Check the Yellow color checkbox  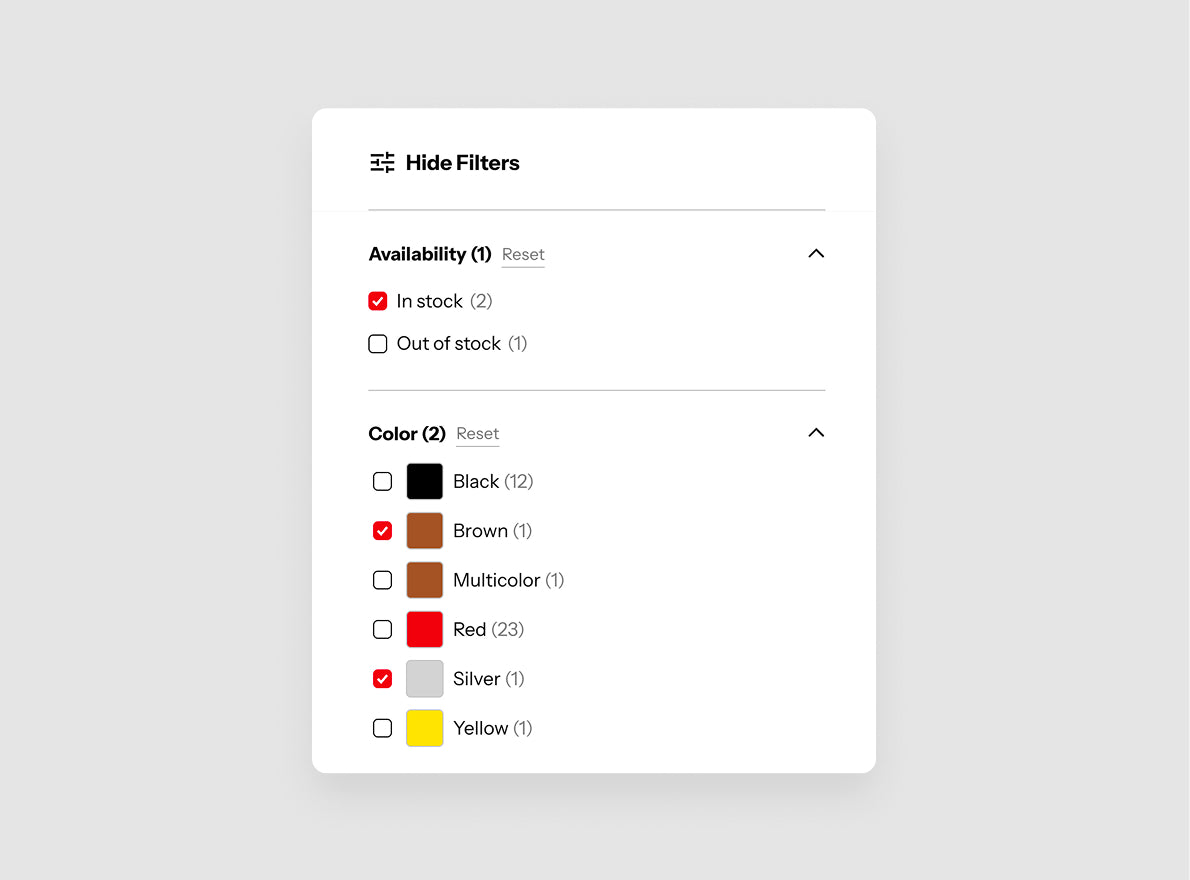(382, 728)
